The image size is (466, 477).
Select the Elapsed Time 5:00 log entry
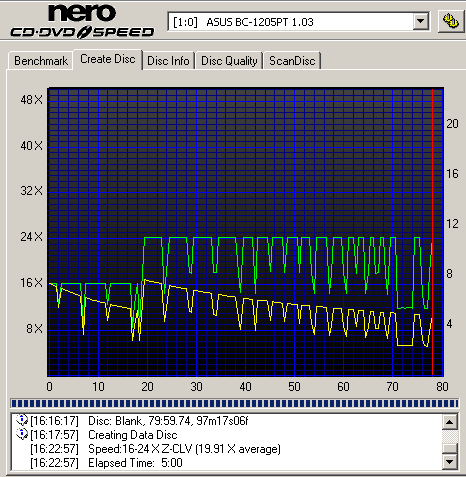click(x=107, y=463)
